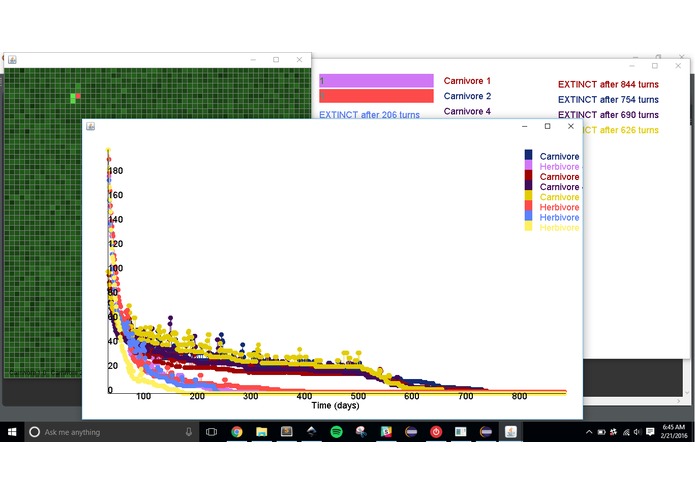Click 'EXTINCT after 844 turns' text
Viewport: 695px width, 494px height.
tap(608, 84)
